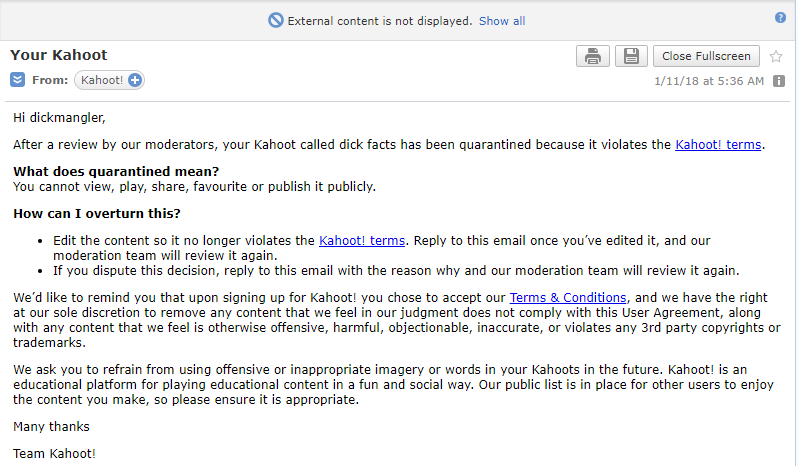Expand header details with the double-chevron icon
Image resolution: width=798 pixels, height=466 pixels.
point(18,80)
